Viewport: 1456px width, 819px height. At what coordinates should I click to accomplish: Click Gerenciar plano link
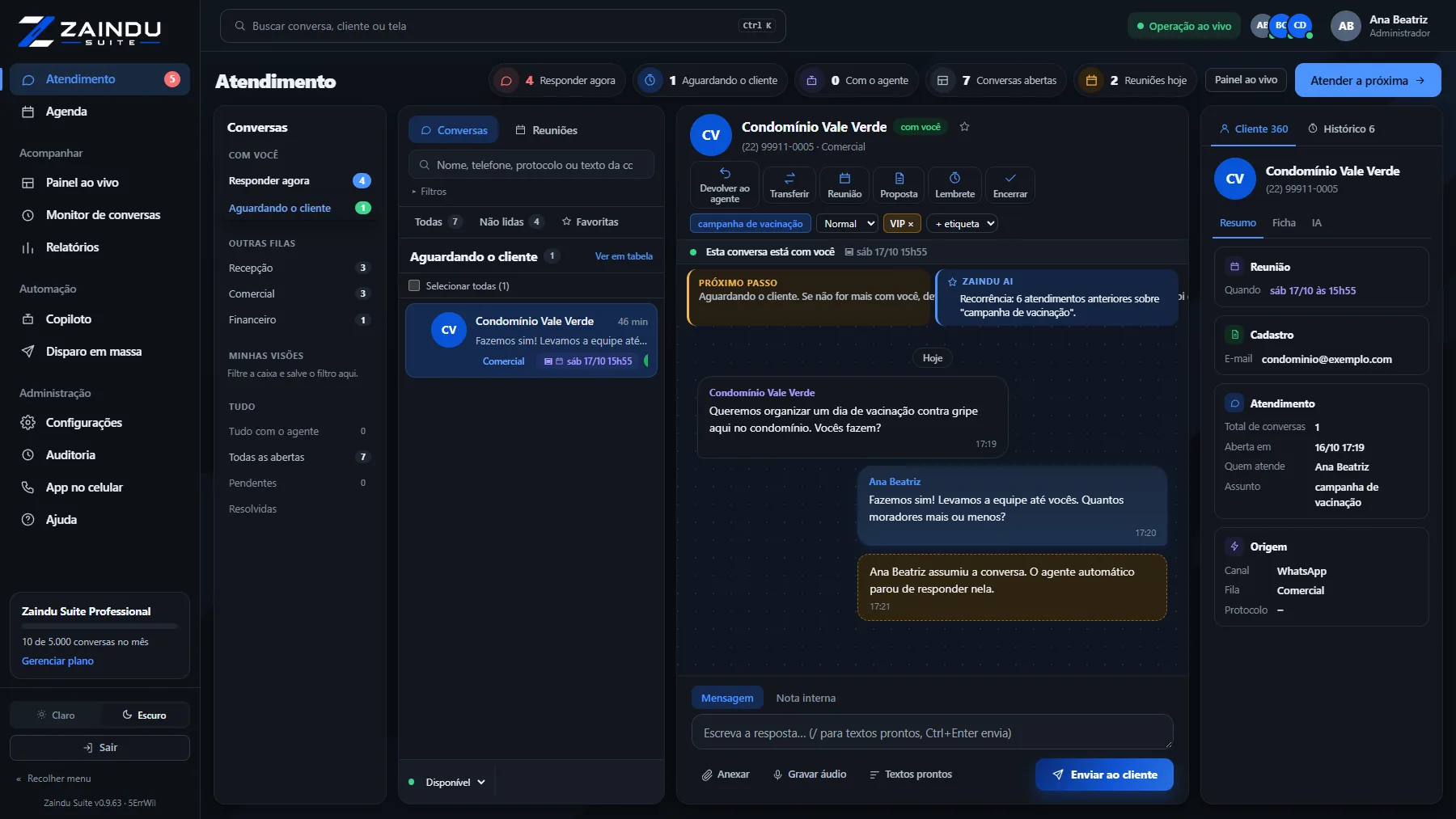pyautogui.click(x=57, y=661)
